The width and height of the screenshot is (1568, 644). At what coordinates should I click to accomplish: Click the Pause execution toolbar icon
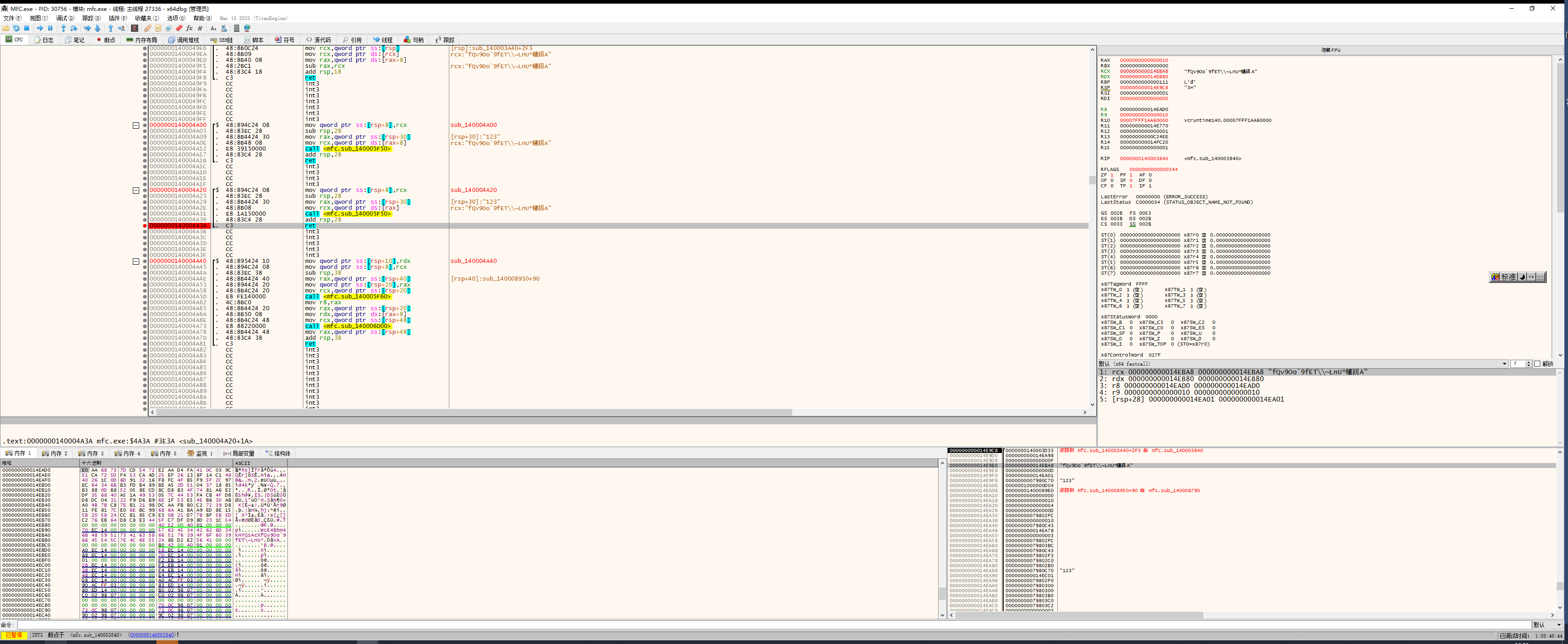tap(50, 28)
